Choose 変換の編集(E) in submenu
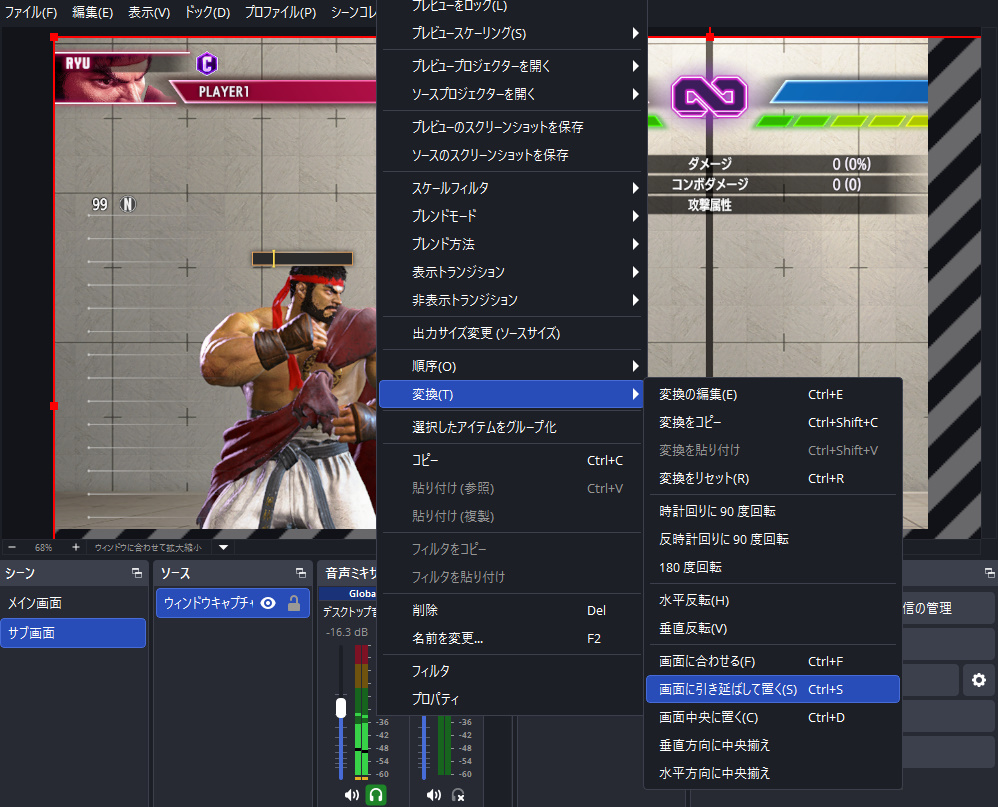This screenshot has height=807, width=998. (x=773, y=394)
